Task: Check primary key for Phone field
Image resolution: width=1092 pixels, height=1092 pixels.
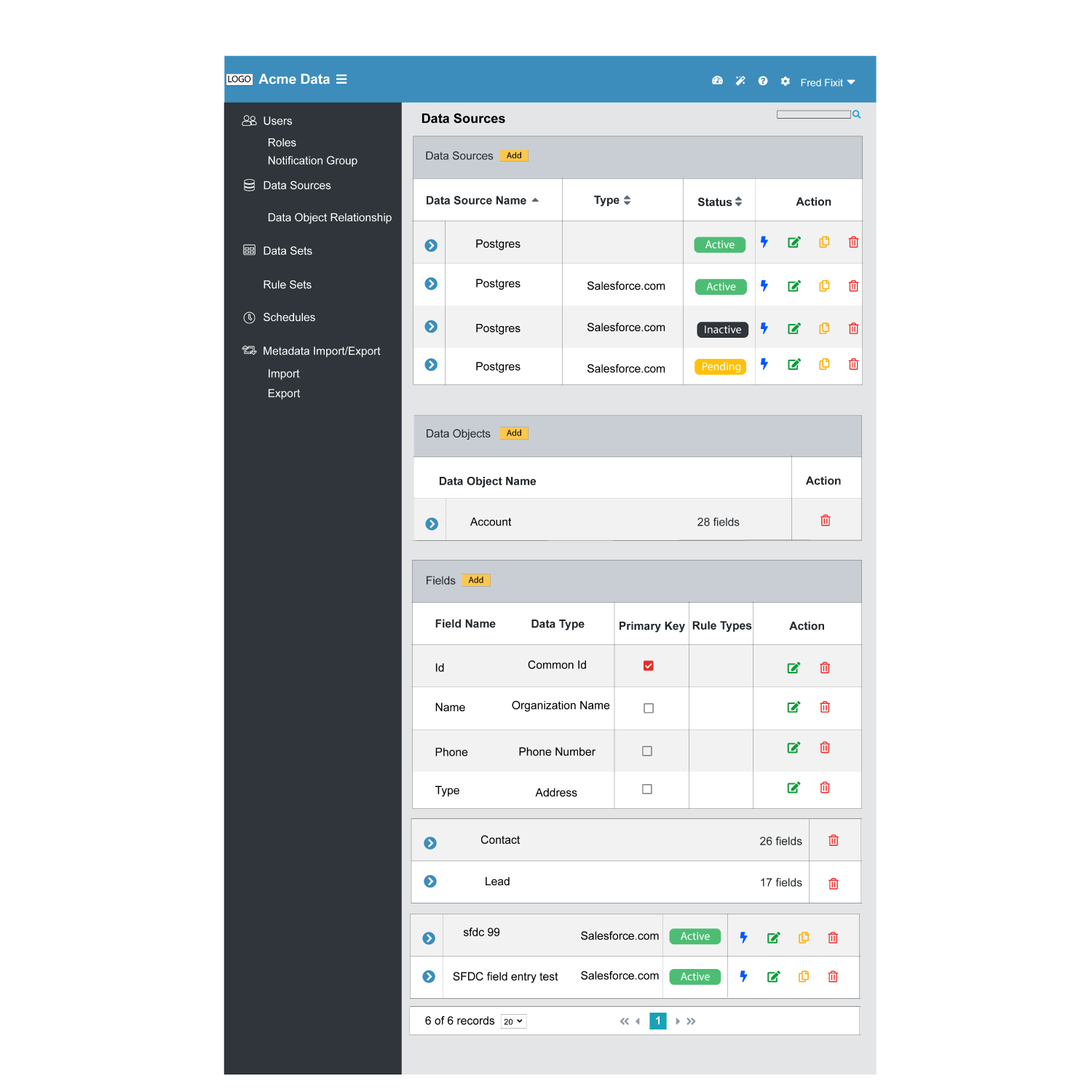Action: point(647,751)
